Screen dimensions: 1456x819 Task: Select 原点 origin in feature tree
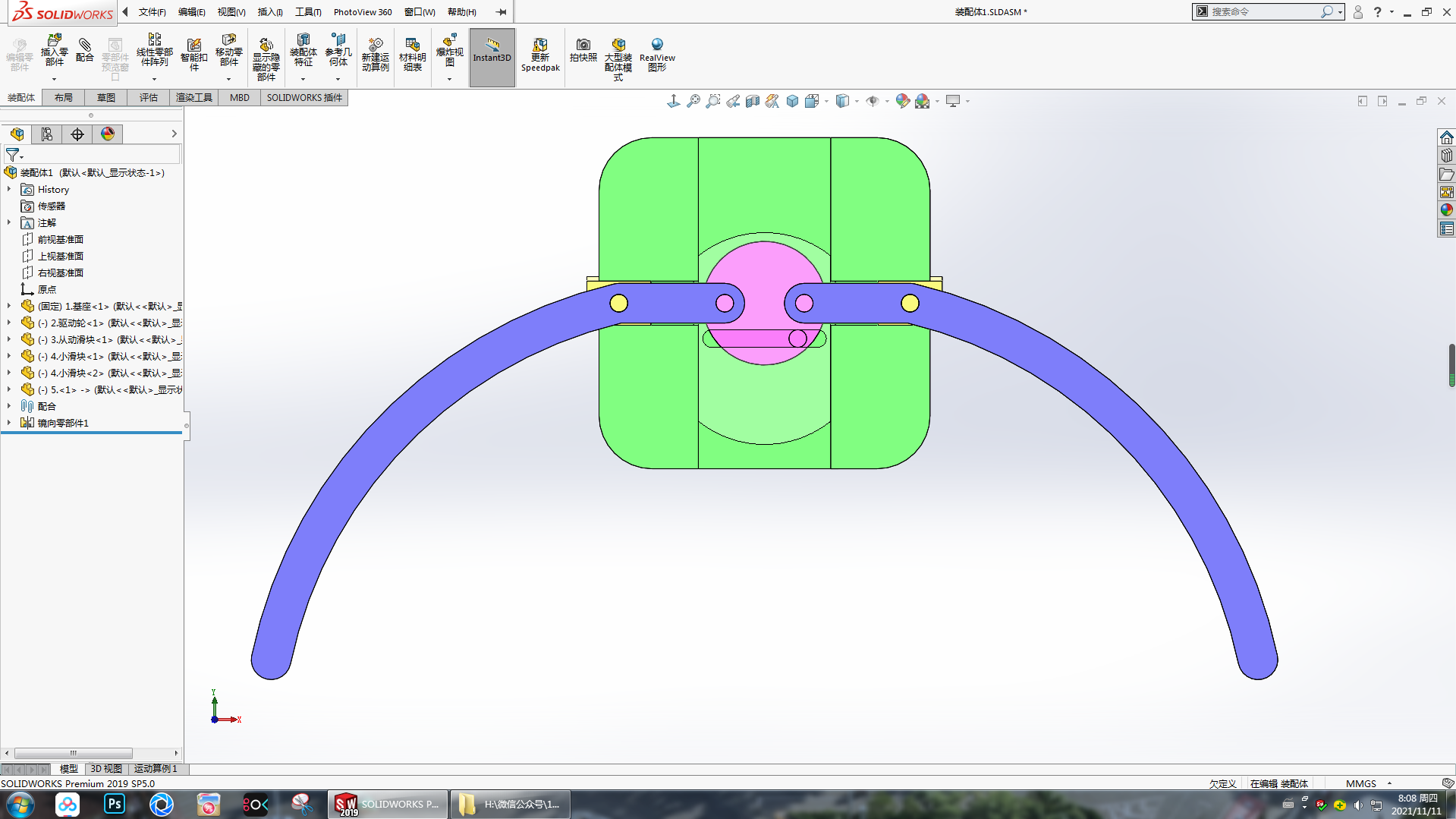47,290
